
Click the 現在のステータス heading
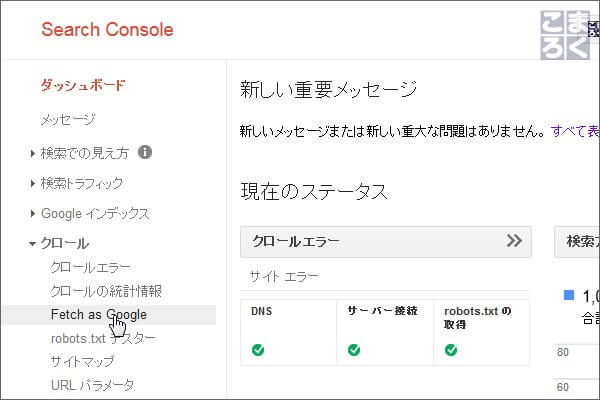point(314,191)
